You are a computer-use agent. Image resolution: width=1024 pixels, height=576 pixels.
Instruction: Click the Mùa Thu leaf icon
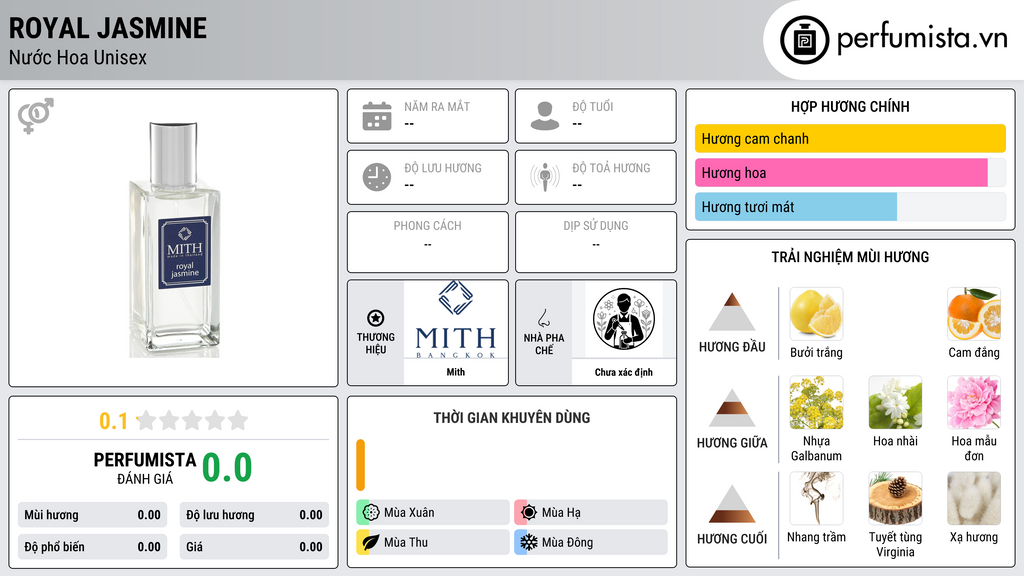pyautogui.click(x=371, y=542)
